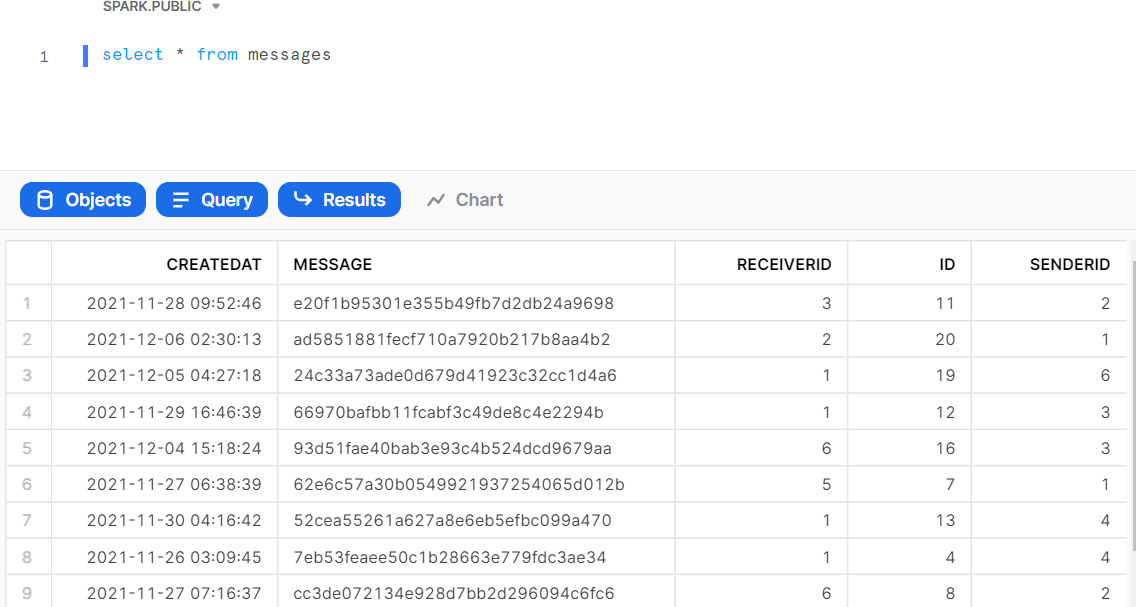Click the RECEIVERID column header
The image size is (1136, 607).
761,264
